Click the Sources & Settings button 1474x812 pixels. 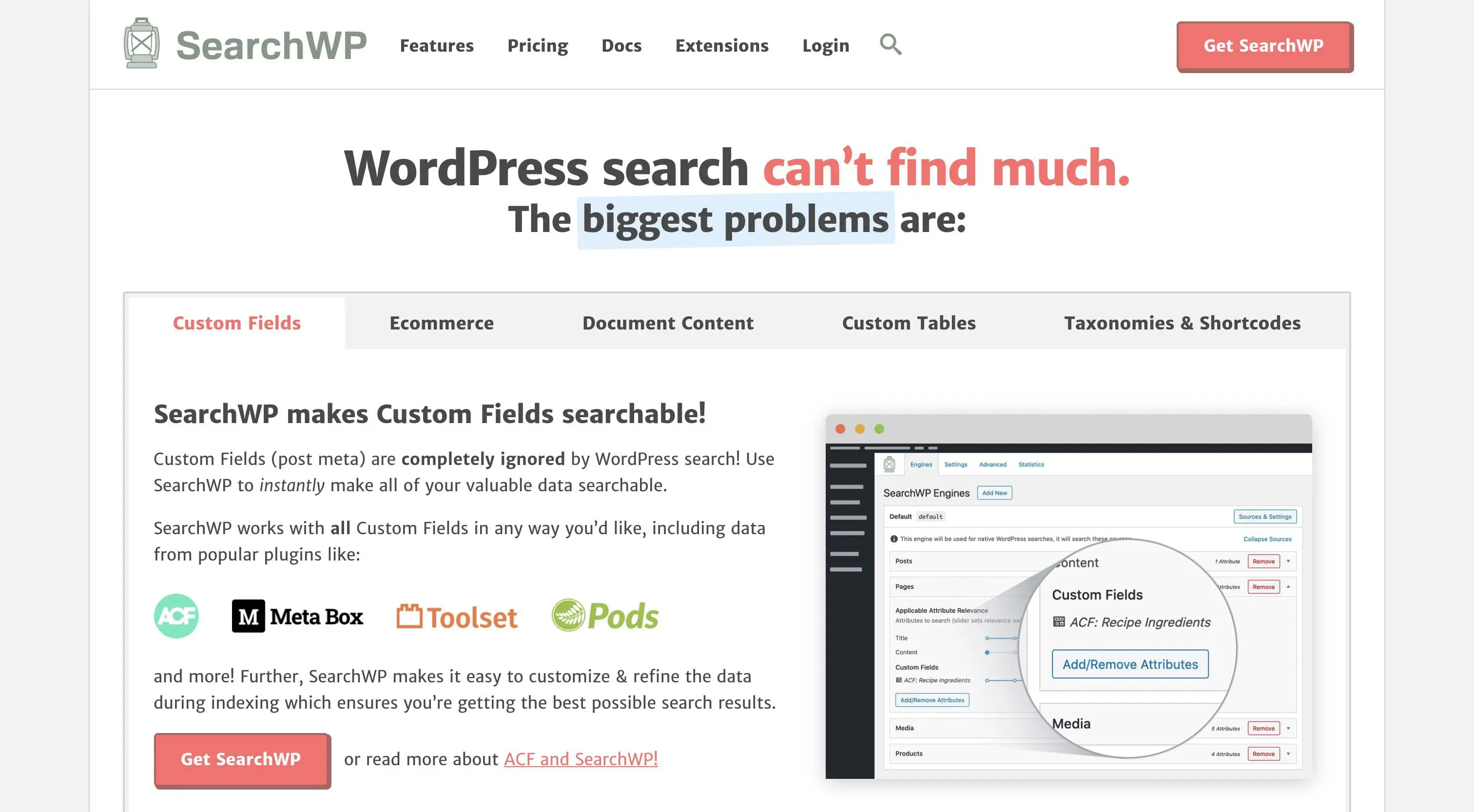pyautogui.click(x=1265, y=517)
